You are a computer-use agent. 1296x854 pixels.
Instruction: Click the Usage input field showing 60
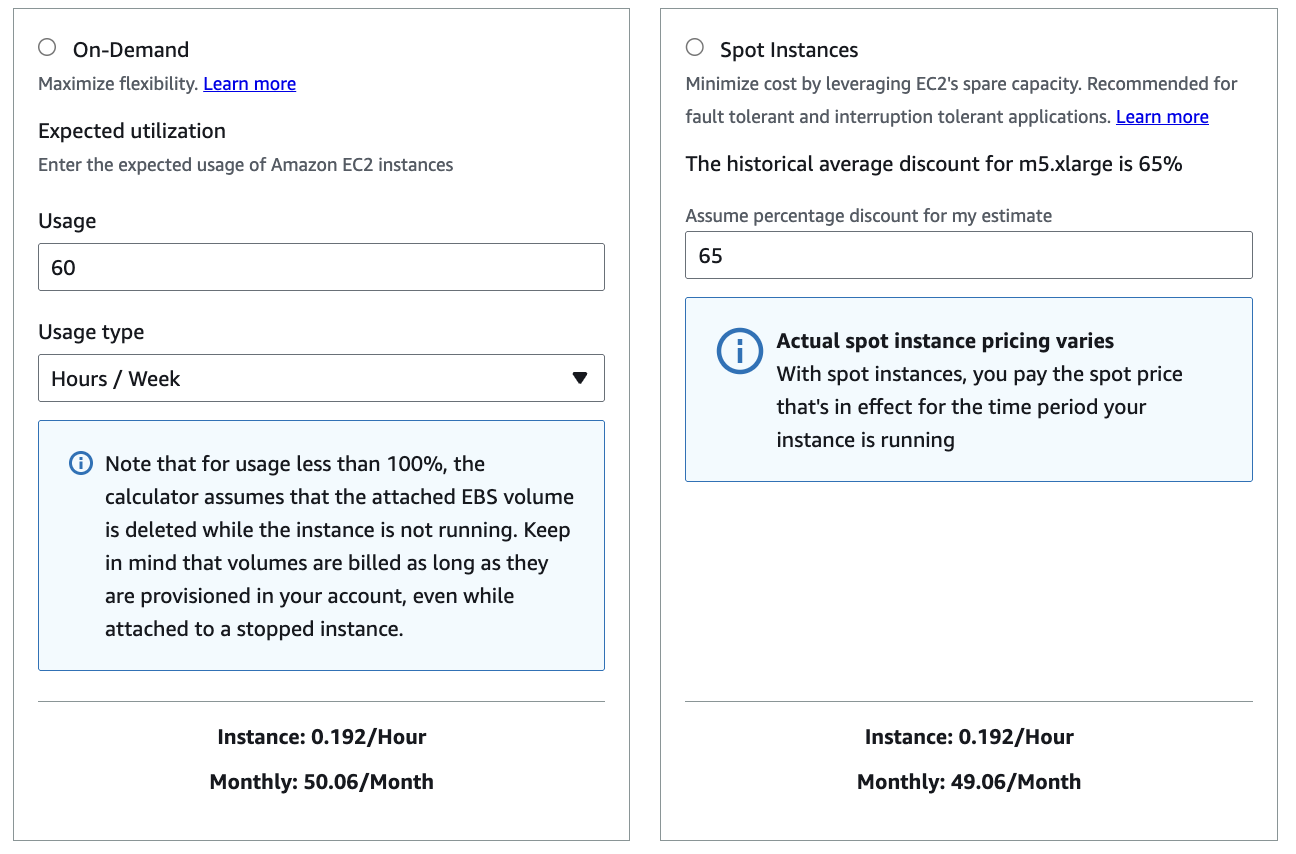(x=321, y=267)
